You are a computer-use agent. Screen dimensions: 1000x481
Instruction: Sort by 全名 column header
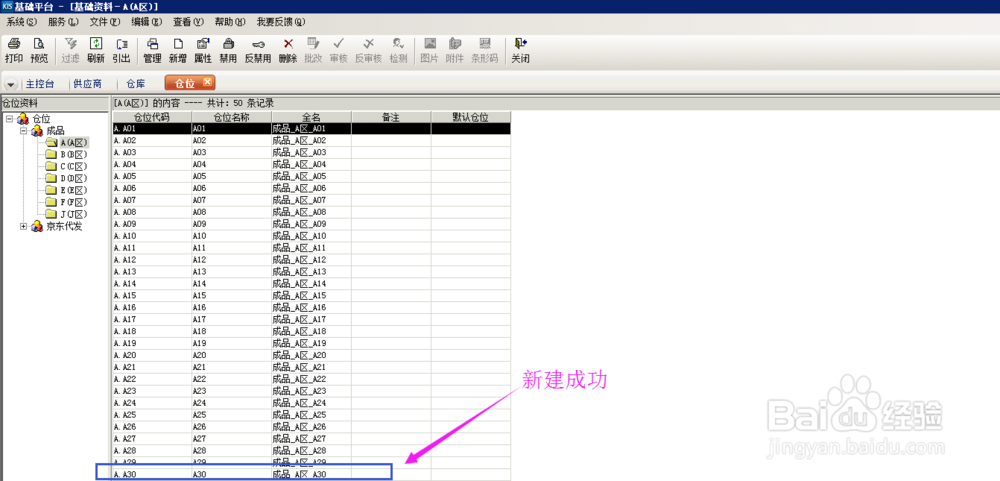pos(311,117)
